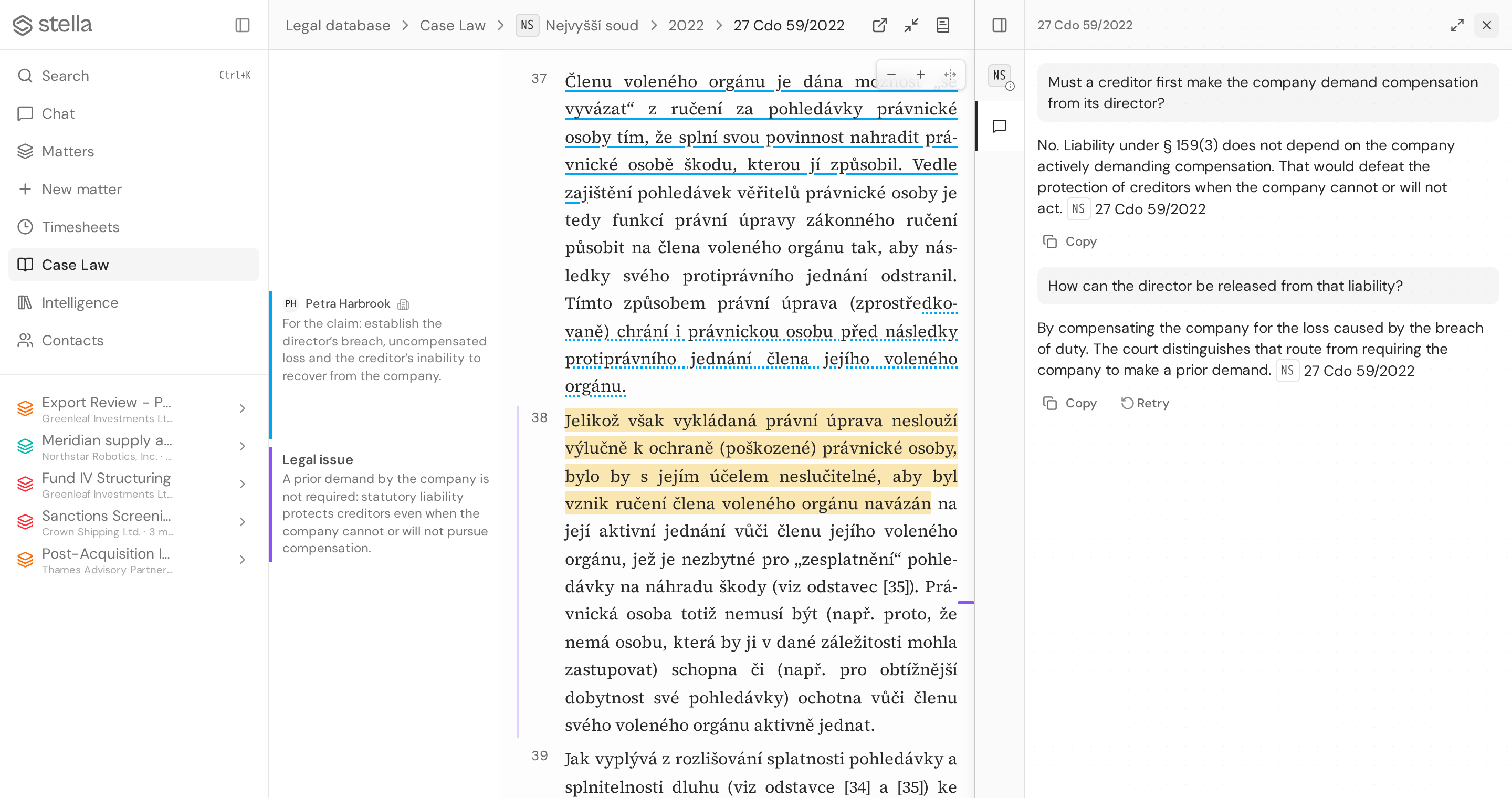
Task: Open Timesheets section
Action: 134,227
